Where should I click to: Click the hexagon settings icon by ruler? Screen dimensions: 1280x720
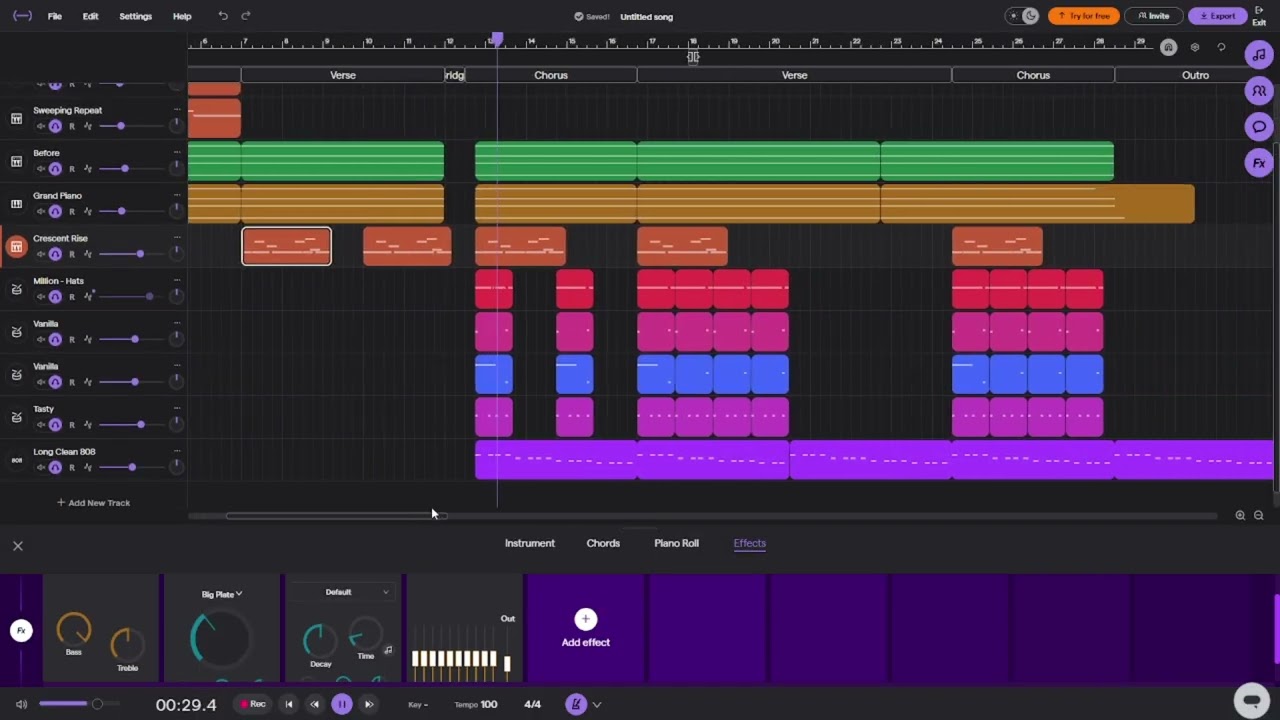[1194, 47]
